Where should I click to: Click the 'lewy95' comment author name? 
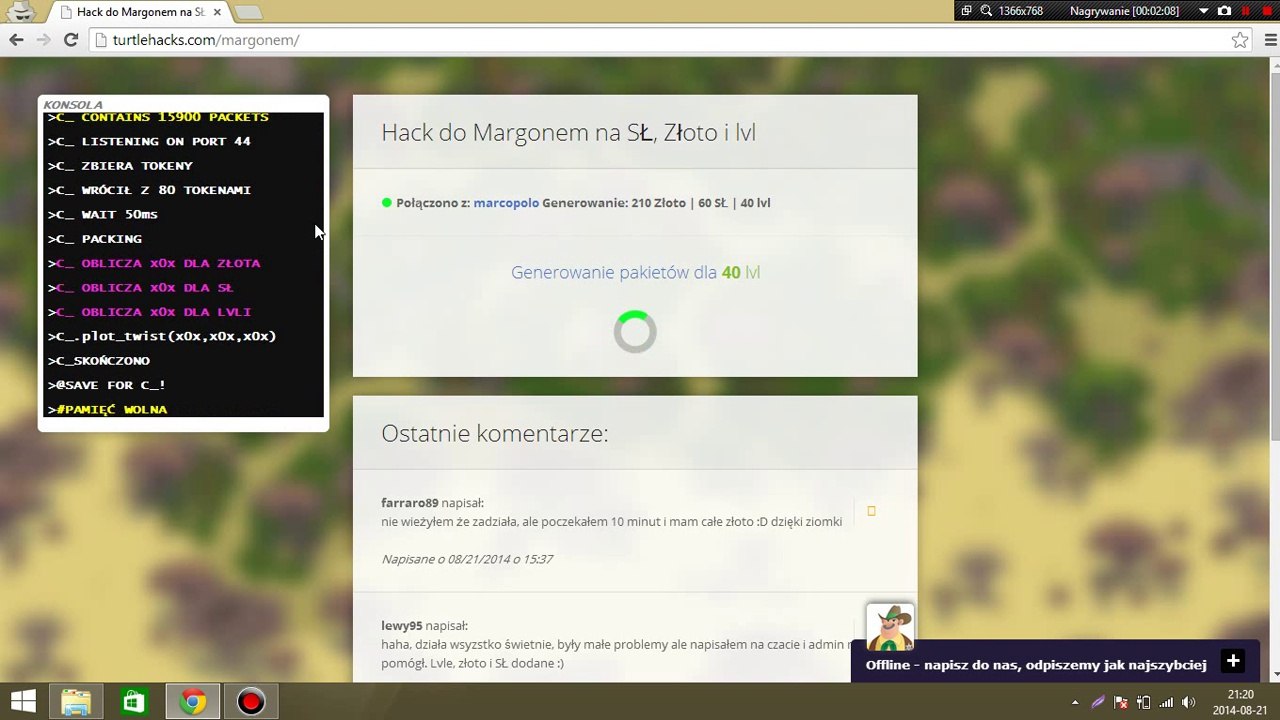[401, 626]
